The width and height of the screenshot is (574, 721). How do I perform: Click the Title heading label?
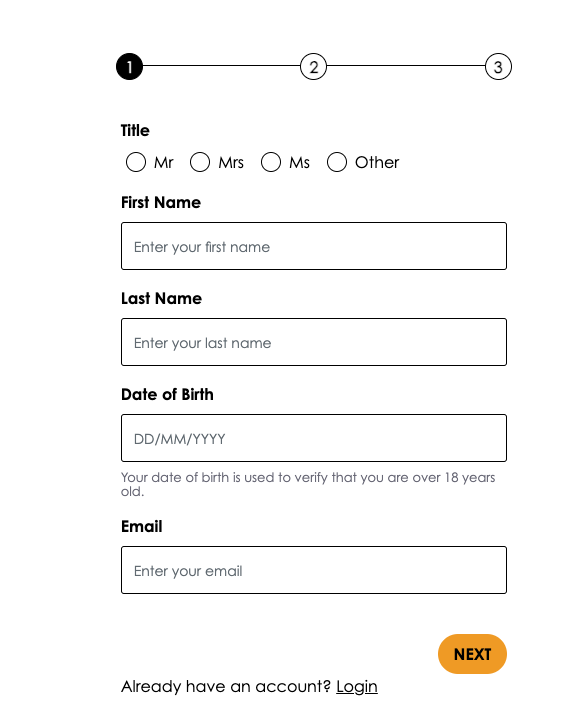tap(135, 131)
